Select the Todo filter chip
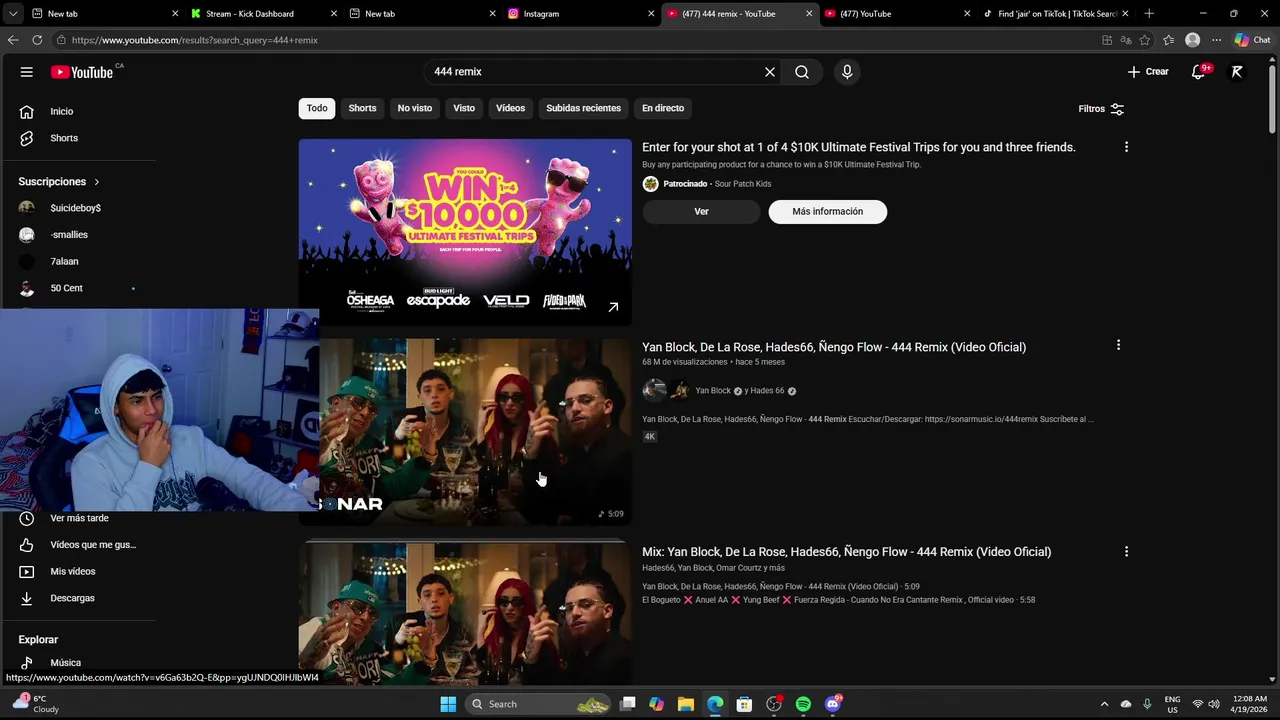 coord(317,108)
